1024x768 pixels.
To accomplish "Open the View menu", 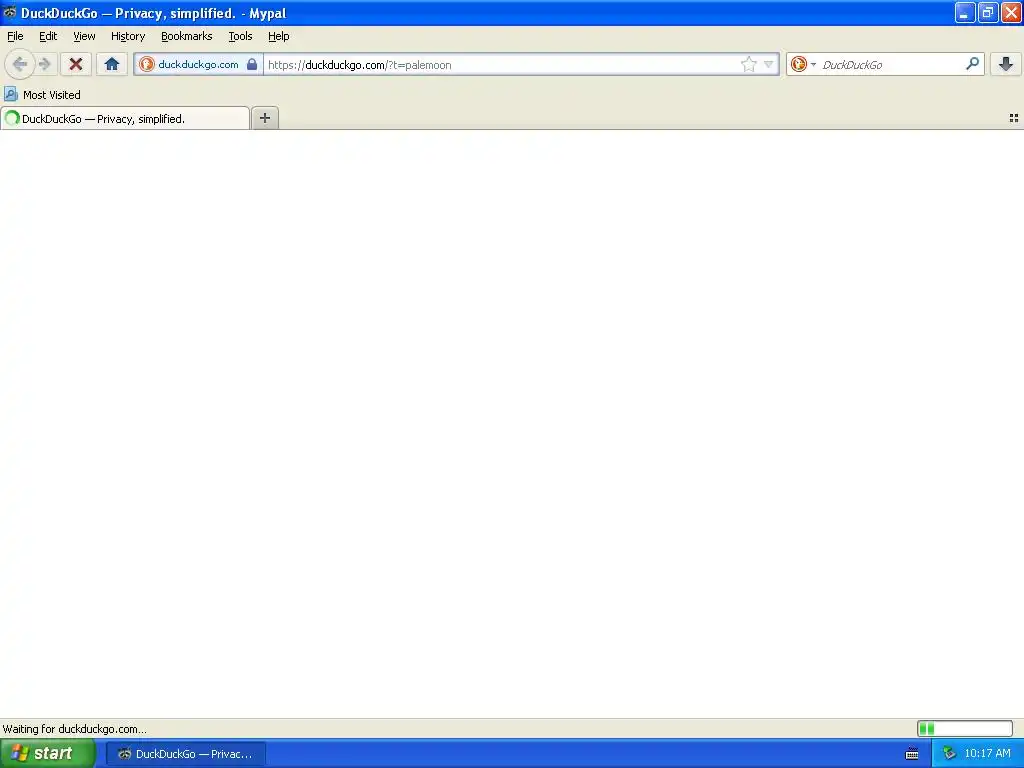I will 84,36.
